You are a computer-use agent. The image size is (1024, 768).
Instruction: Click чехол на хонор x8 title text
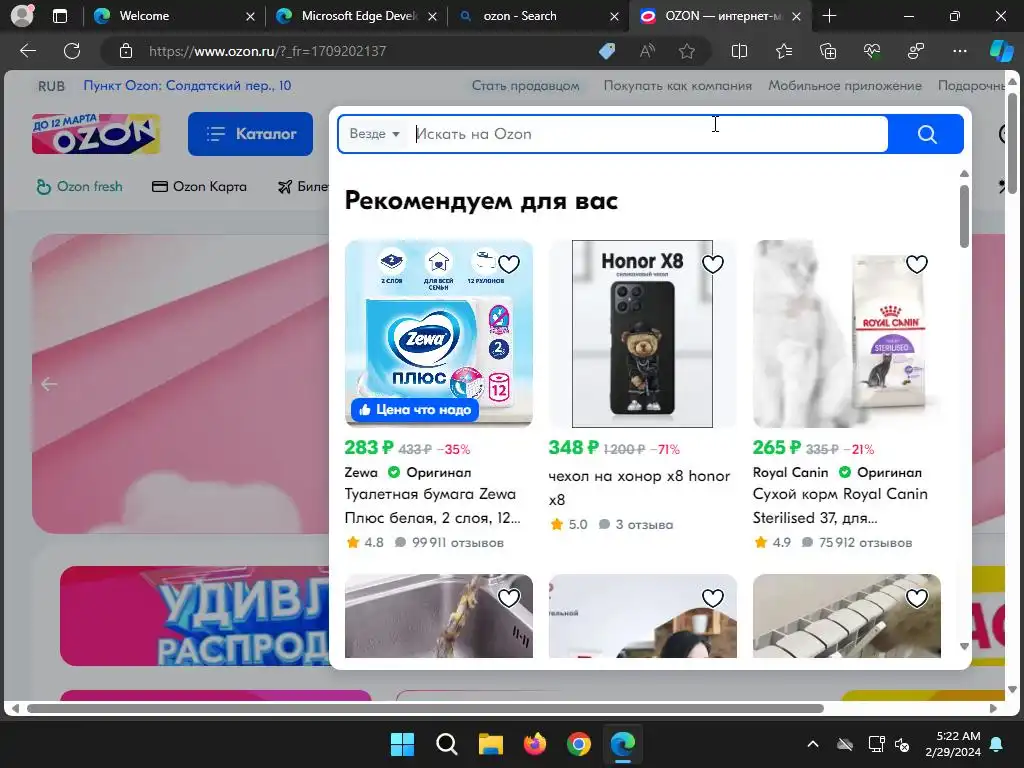tap(639, 488)
